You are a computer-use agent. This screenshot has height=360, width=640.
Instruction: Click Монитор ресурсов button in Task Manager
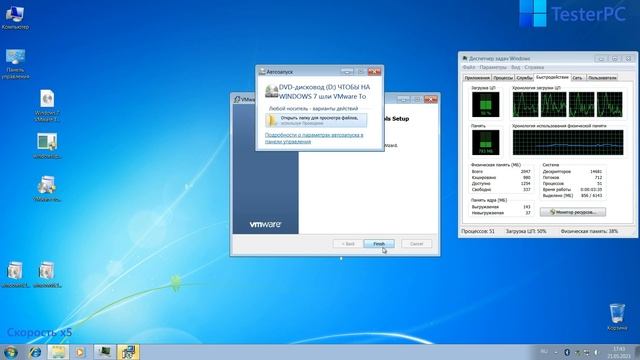coord(573,212)
